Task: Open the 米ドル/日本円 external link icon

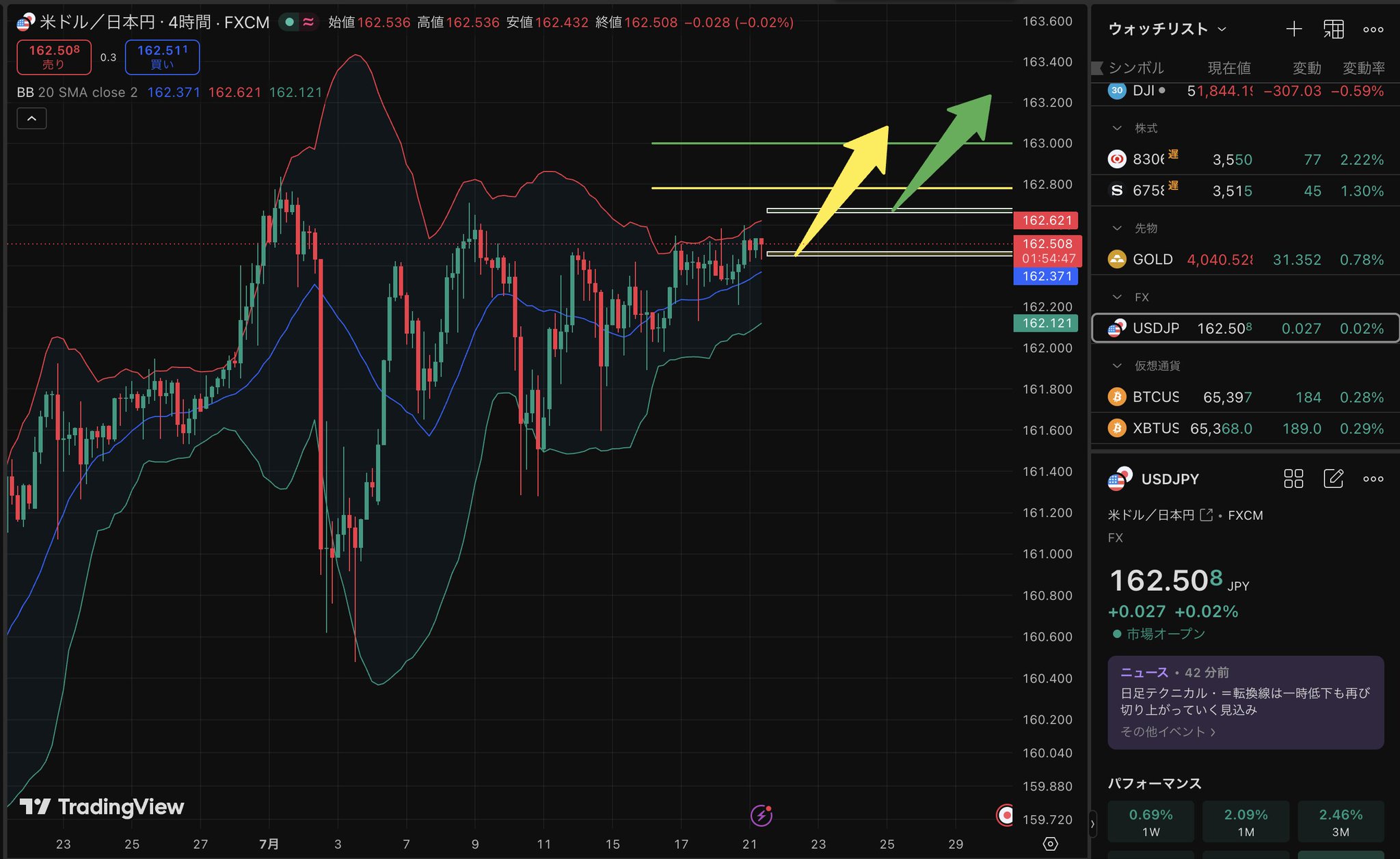Action: [1206, 515]
